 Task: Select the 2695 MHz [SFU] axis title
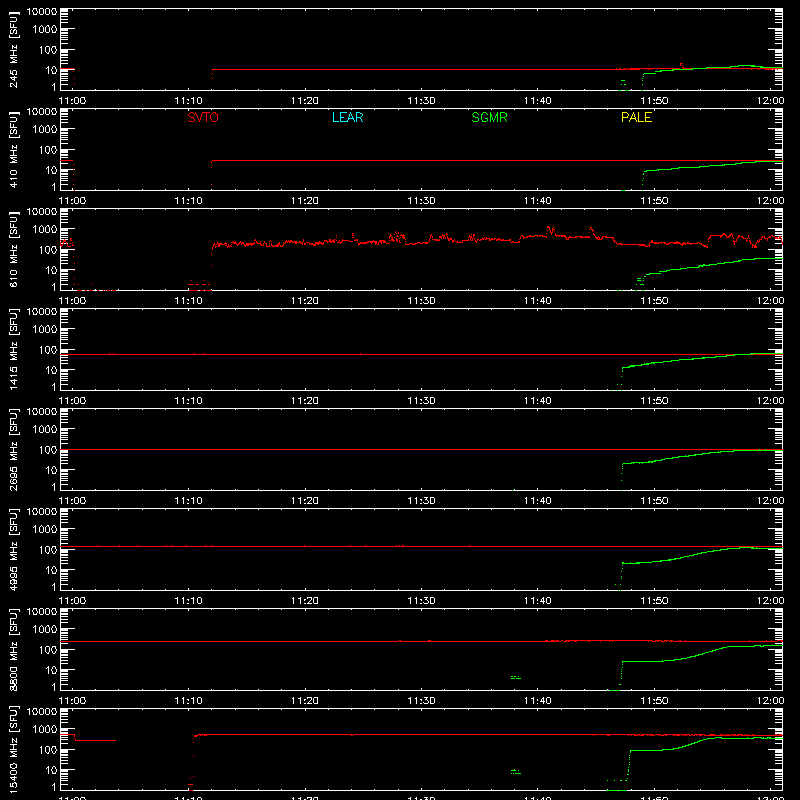click(x=14, y=449)
